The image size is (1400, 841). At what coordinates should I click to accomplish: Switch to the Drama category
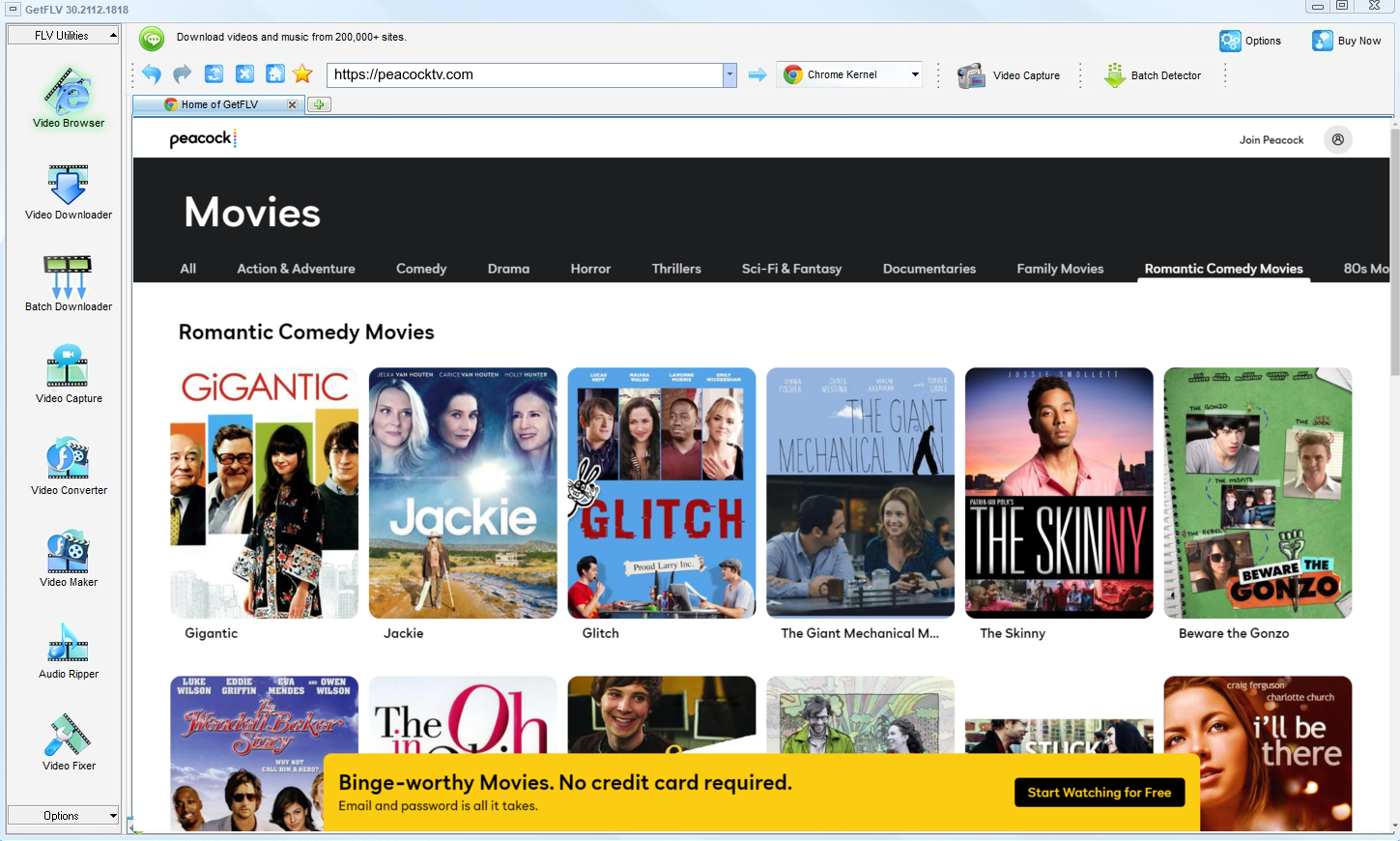click(x=508, y=269)
